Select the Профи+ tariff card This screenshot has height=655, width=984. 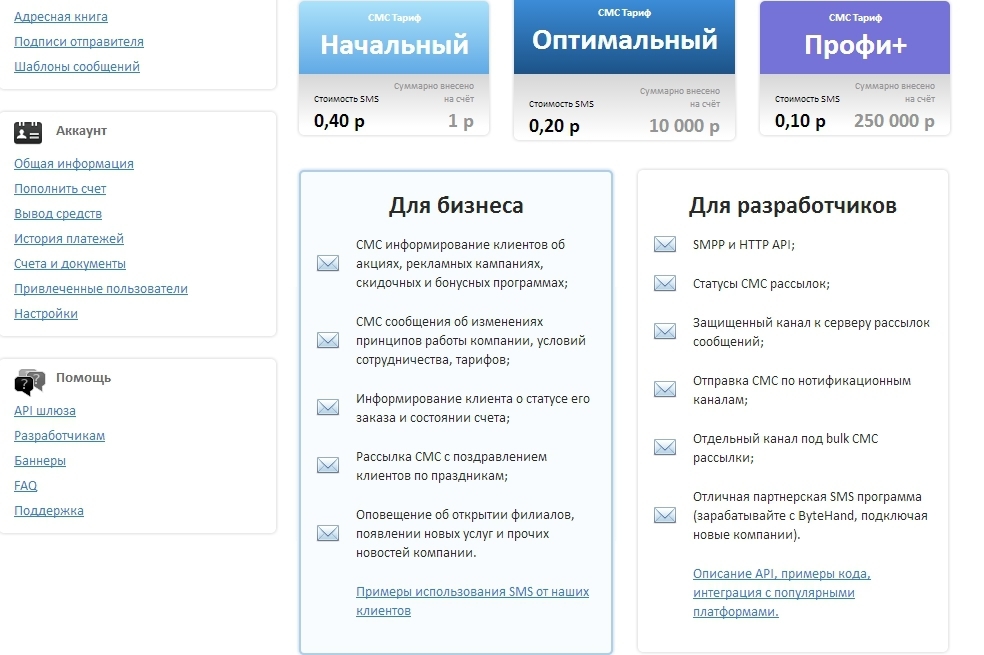pos(855,68)
